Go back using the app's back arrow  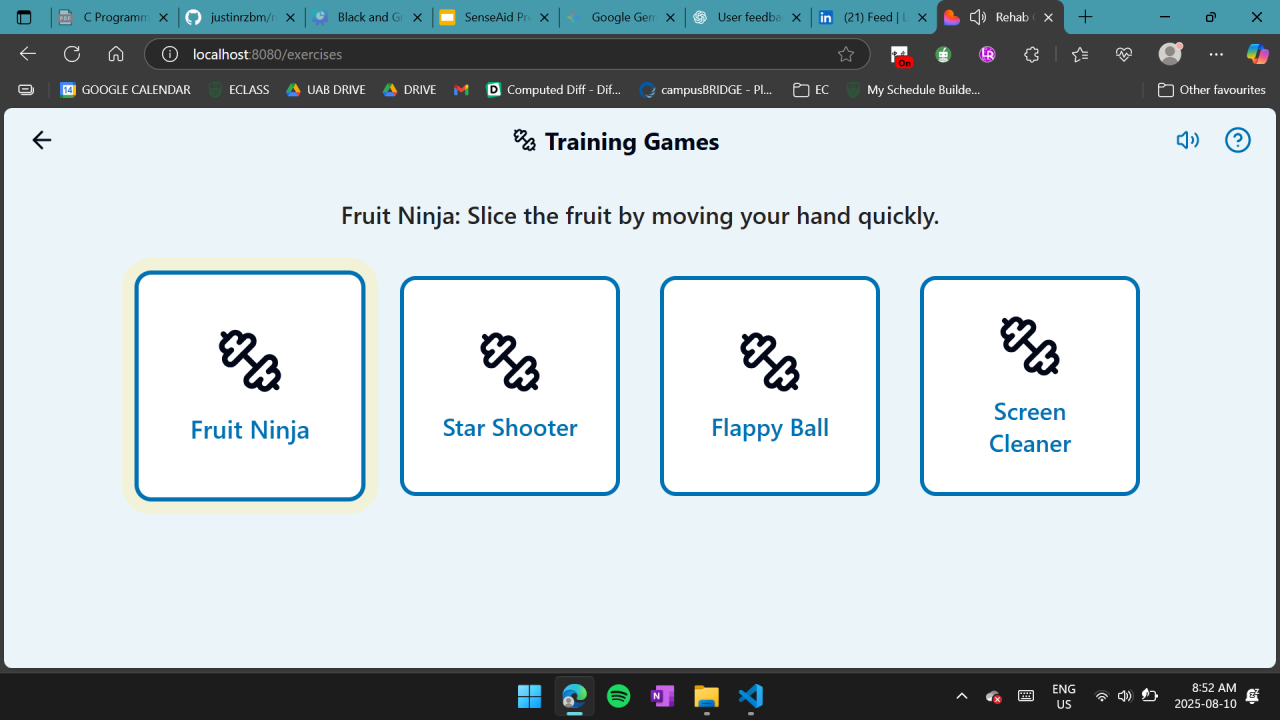(41, 140)
